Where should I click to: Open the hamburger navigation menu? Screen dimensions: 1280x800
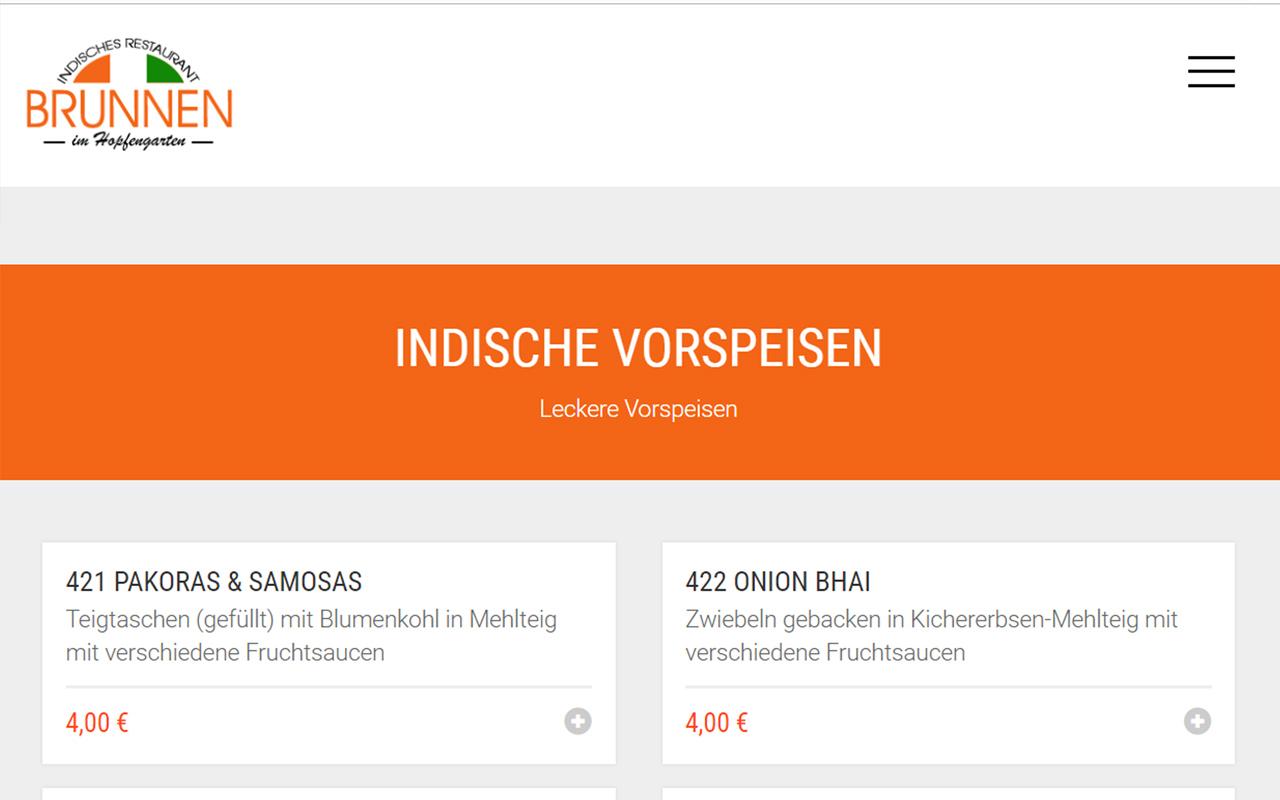pos(1211,72)
